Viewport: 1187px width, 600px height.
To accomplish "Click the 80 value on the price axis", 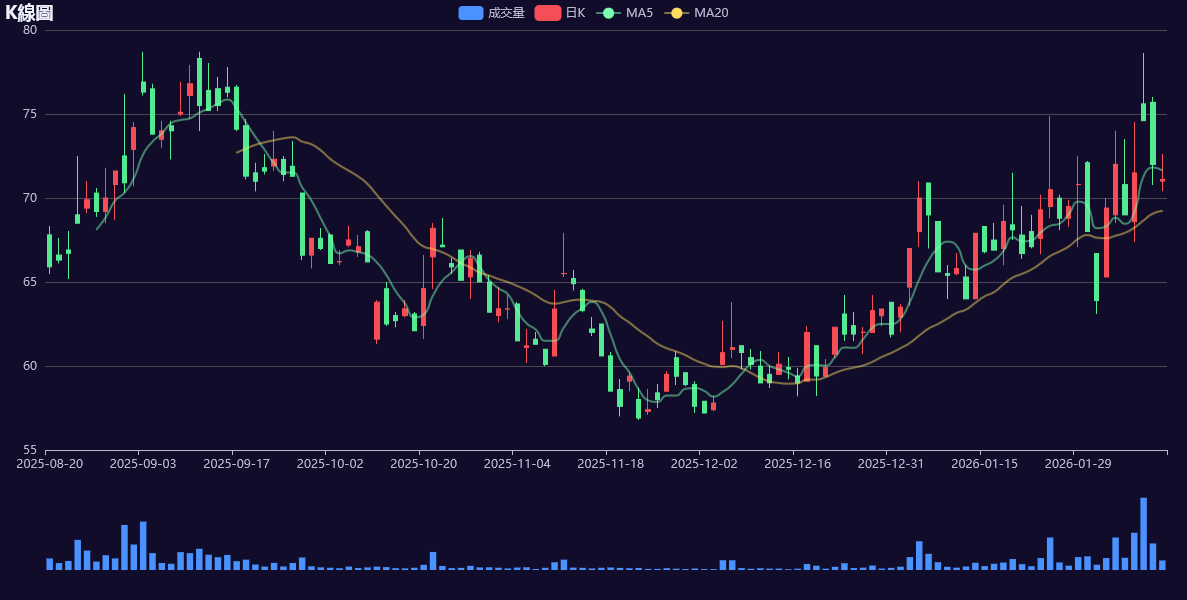I will 30,30.
